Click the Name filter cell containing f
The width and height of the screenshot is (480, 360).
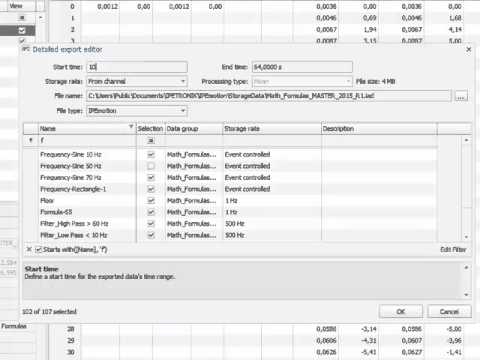(87, 140)
